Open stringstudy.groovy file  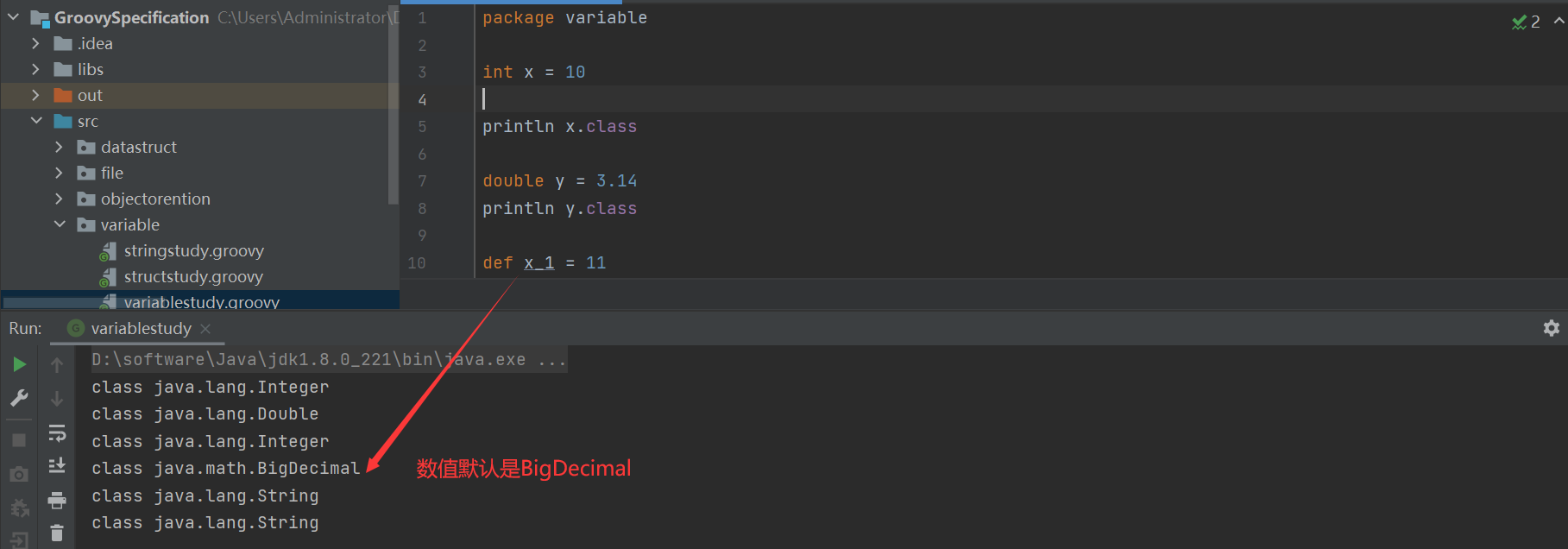193,250
